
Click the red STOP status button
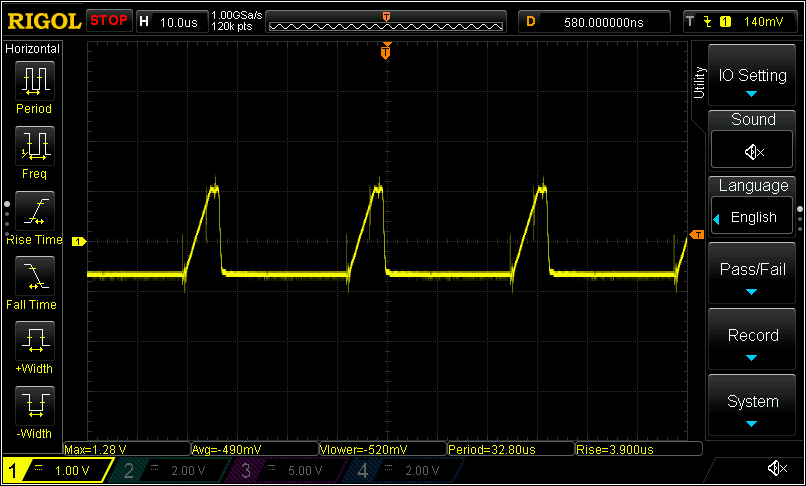(109, 20)
